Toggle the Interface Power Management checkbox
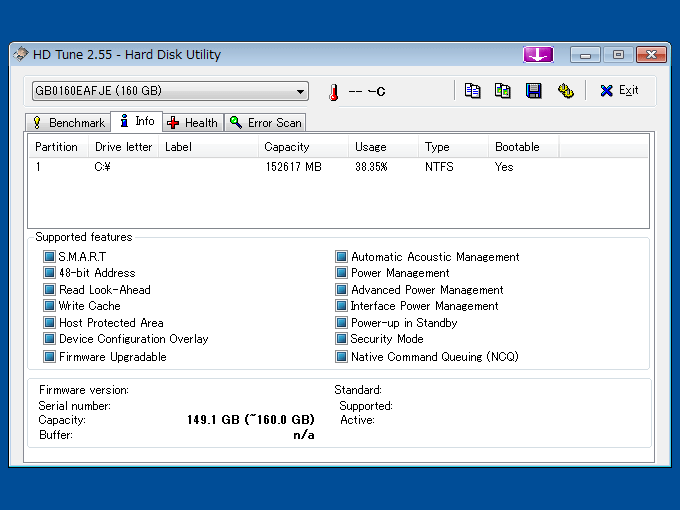 point(341,306)
